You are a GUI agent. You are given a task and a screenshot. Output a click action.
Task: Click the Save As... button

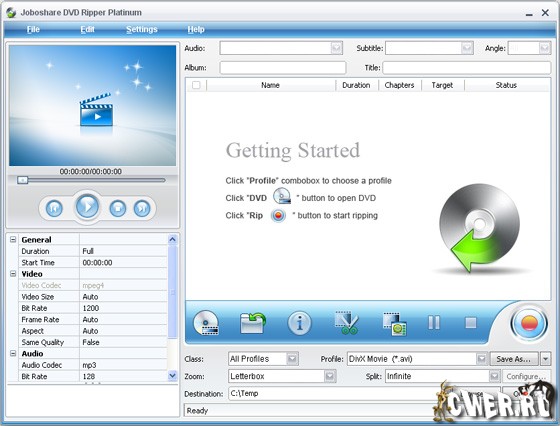(x=514, y=359)
